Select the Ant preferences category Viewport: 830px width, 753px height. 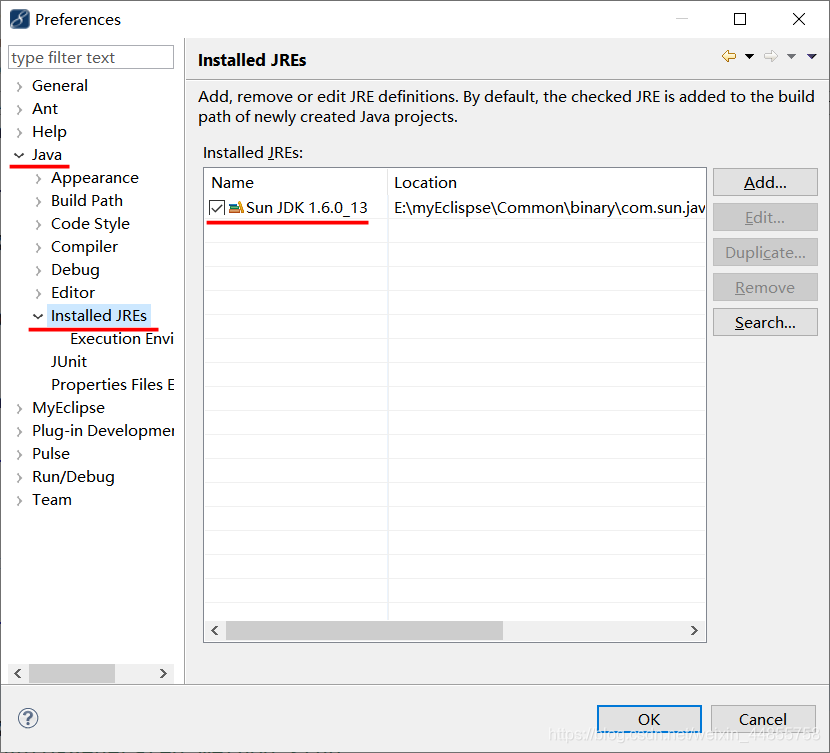(45, 108)
